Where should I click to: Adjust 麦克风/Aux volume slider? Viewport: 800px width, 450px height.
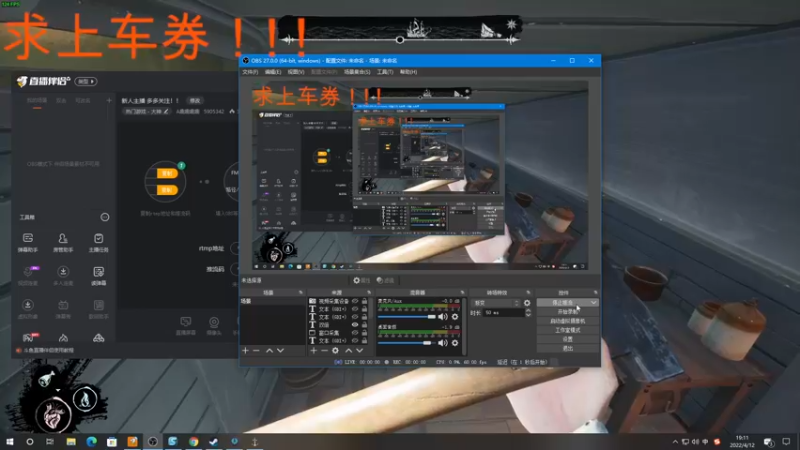pyautogui.click(x=407, y=317)
